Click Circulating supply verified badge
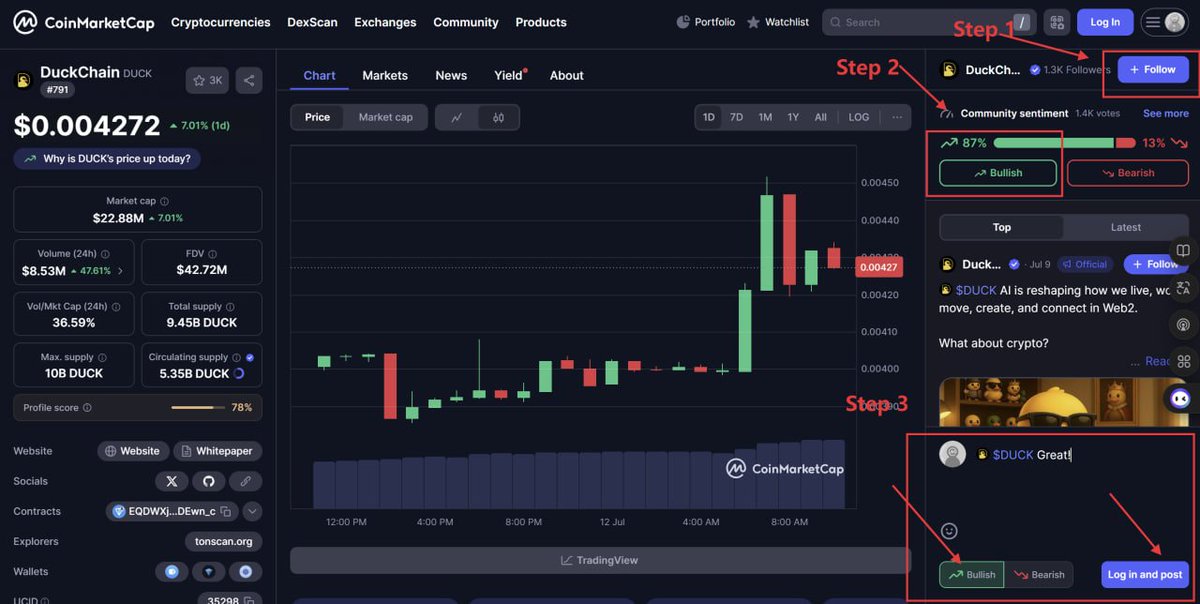This screenshot has width=1200, height=604. pos(250,357)
